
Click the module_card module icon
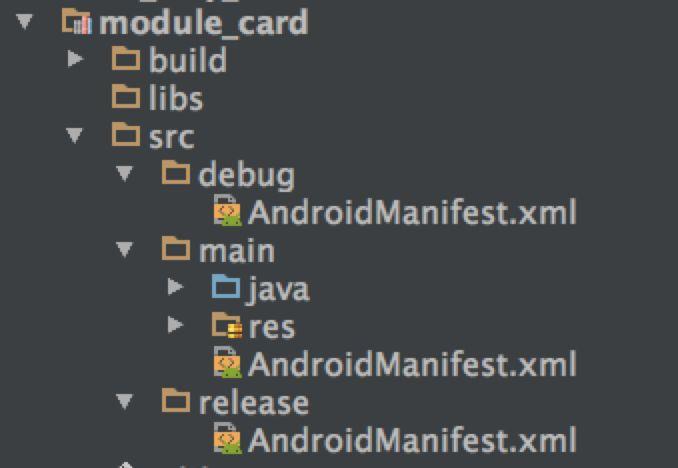pyautogui.click(x=77, y=21)
